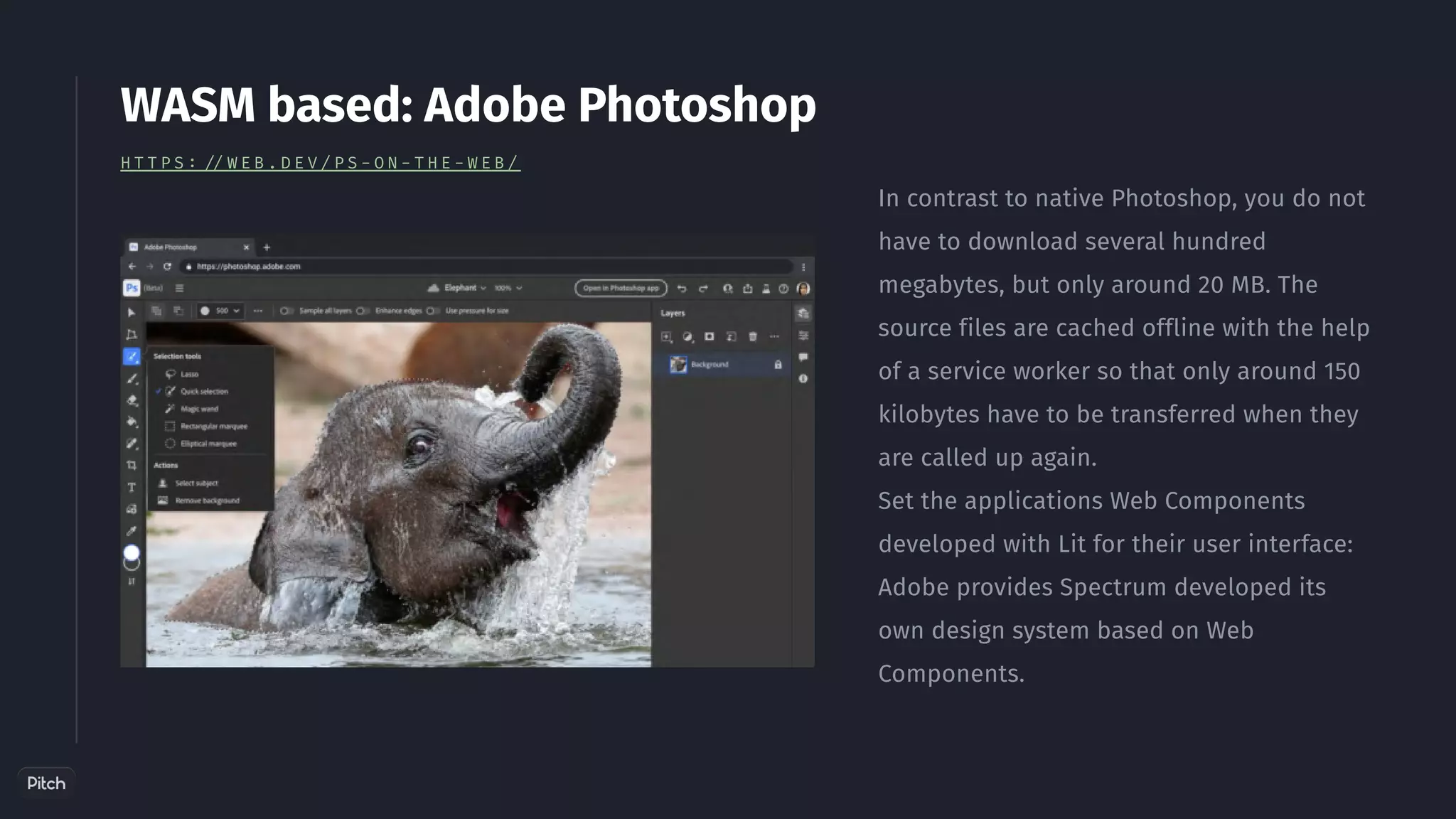Screen dimensions: 1456x819
Task: Click the Help question mark icon
Action: coord(783,288)
